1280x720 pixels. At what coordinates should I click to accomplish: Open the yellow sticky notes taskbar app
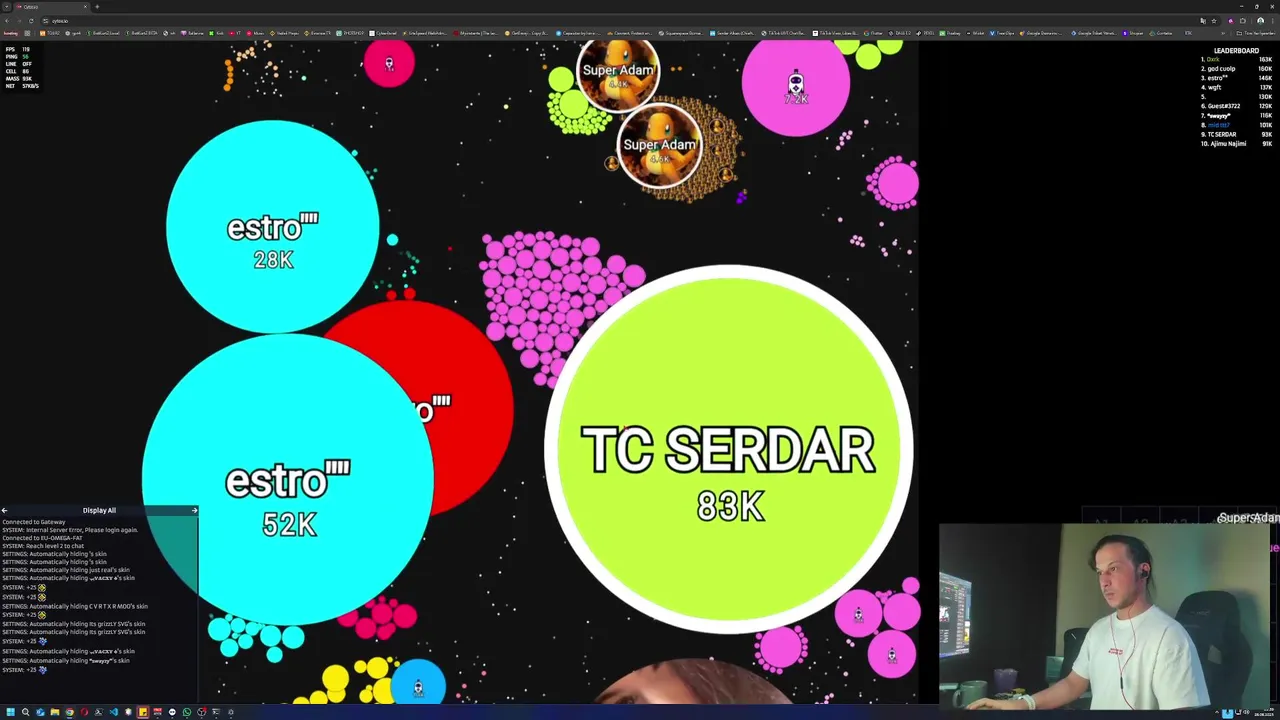pyautogui.click(x=143, y=712)
